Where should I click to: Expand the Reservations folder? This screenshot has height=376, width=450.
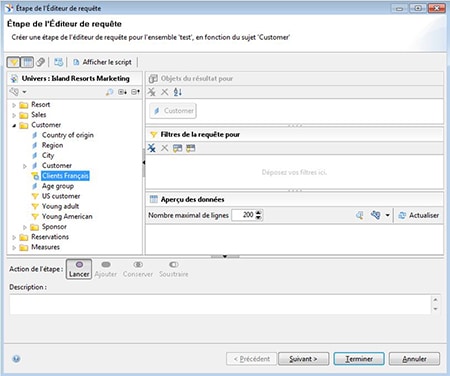[x=14, y=237]
